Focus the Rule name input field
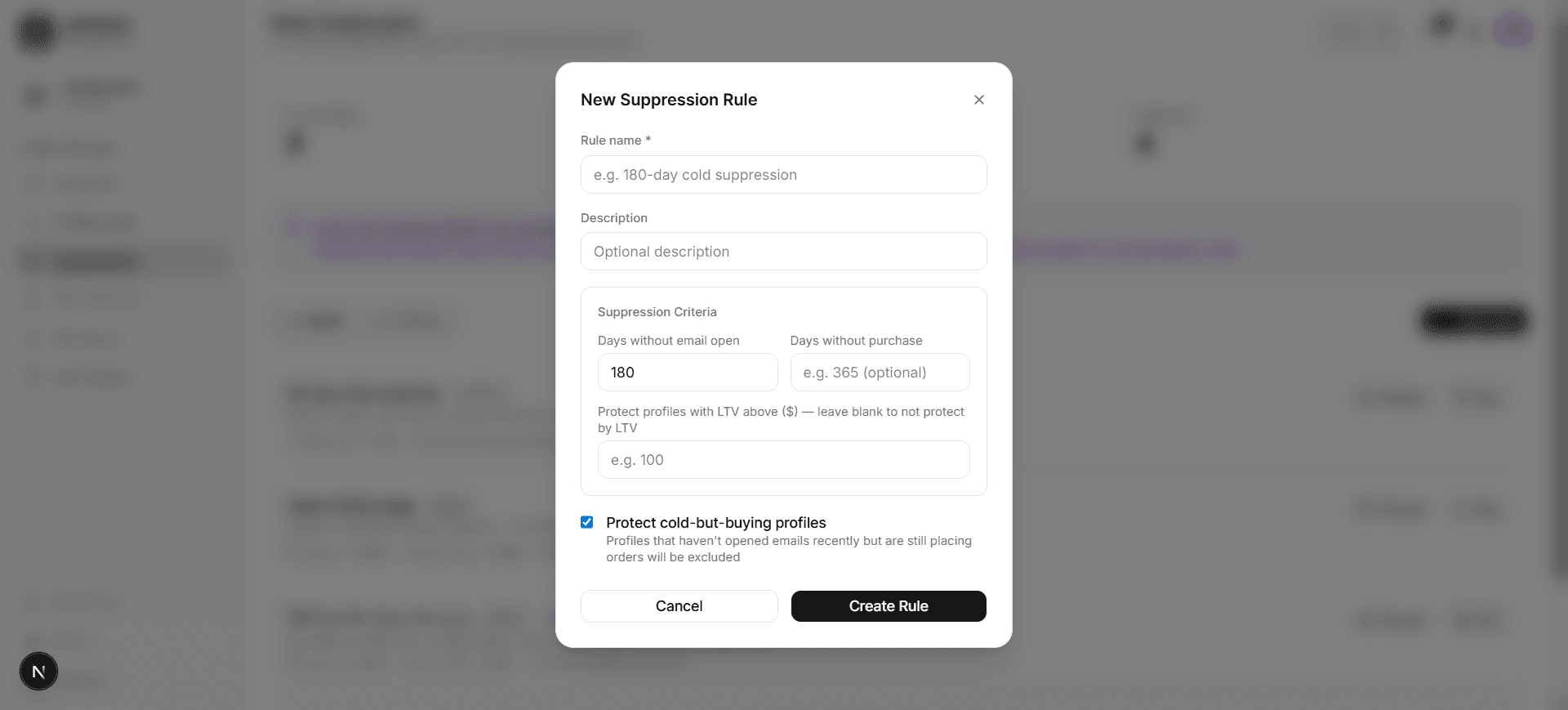This screenshot has width=1568, height=710. click(782, 174)
